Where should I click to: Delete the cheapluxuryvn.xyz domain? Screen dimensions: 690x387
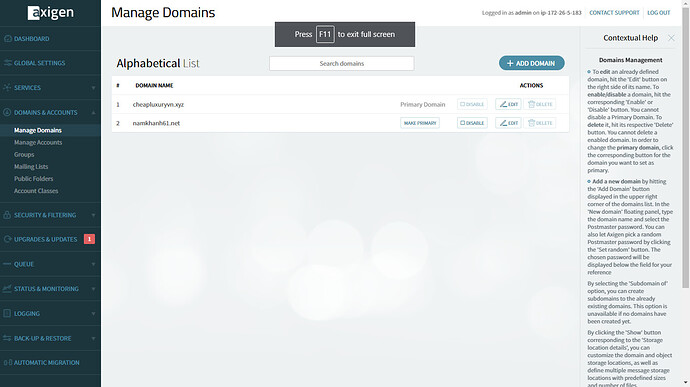tap(540, 104)
